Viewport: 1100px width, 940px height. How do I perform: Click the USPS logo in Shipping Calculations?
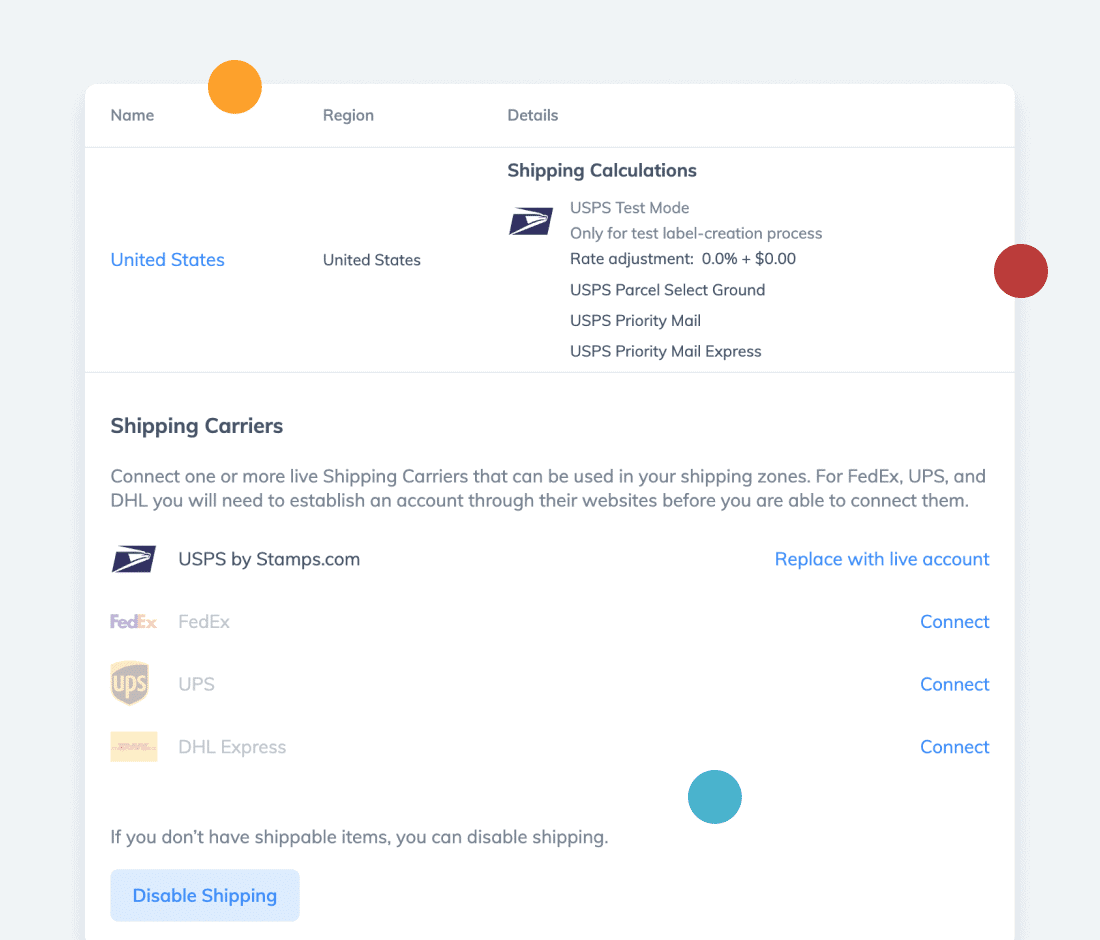(530, 221)
